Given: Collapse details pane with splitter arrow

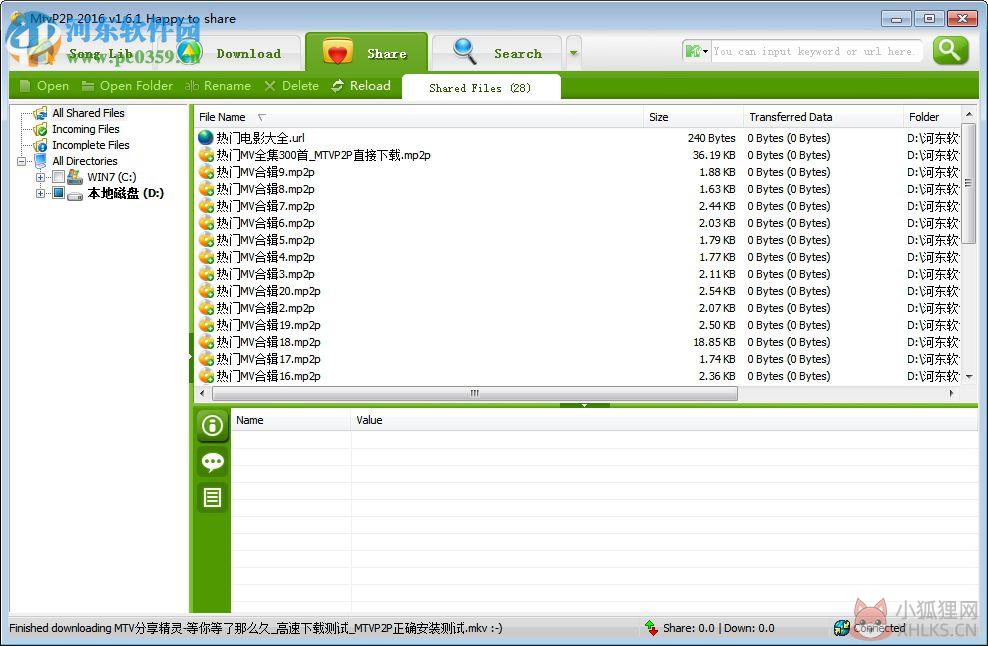Looking at the screenshot, I should click(x=584, y=405).
